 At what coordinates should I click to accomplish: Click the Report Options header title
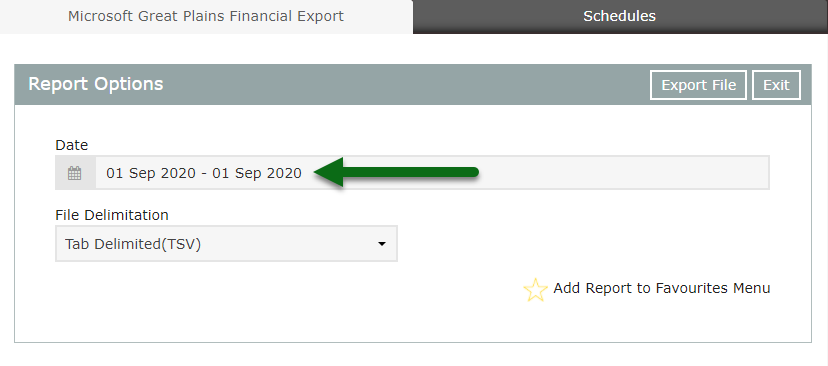point(96,84)
